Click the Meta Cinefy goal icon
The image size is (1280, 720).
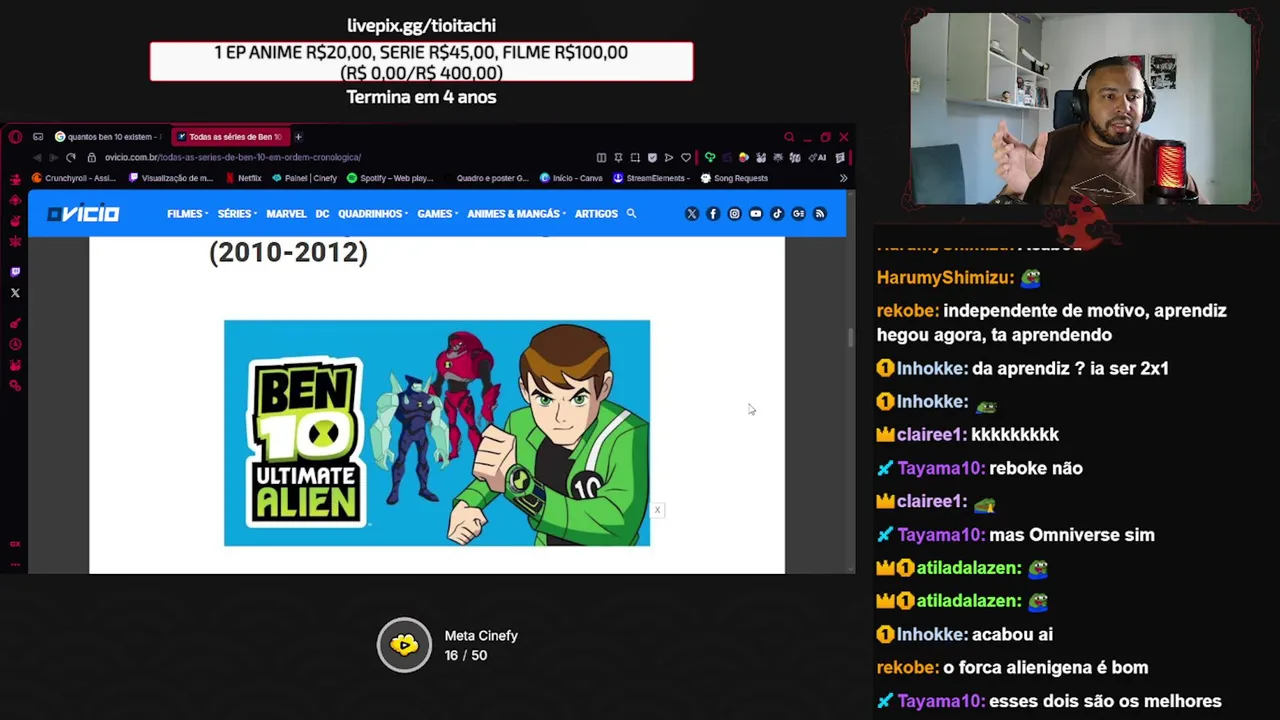[404, 645]
